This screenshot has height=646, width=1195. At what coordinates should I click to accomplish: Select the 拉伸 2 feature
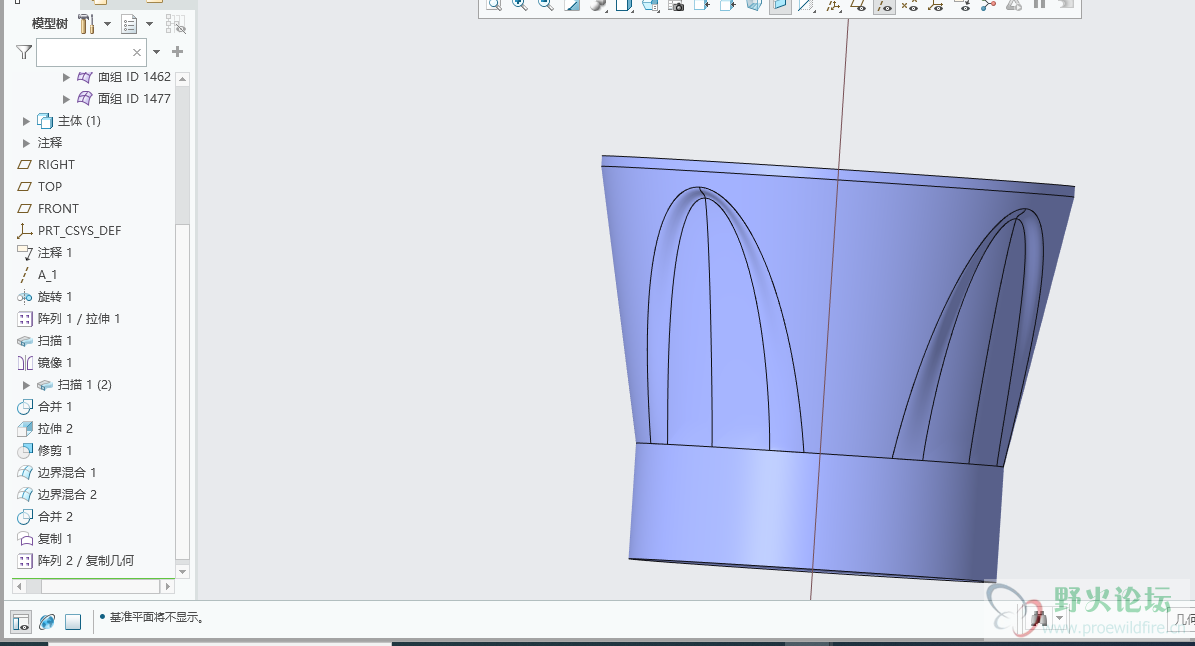(x=45, y=429)
